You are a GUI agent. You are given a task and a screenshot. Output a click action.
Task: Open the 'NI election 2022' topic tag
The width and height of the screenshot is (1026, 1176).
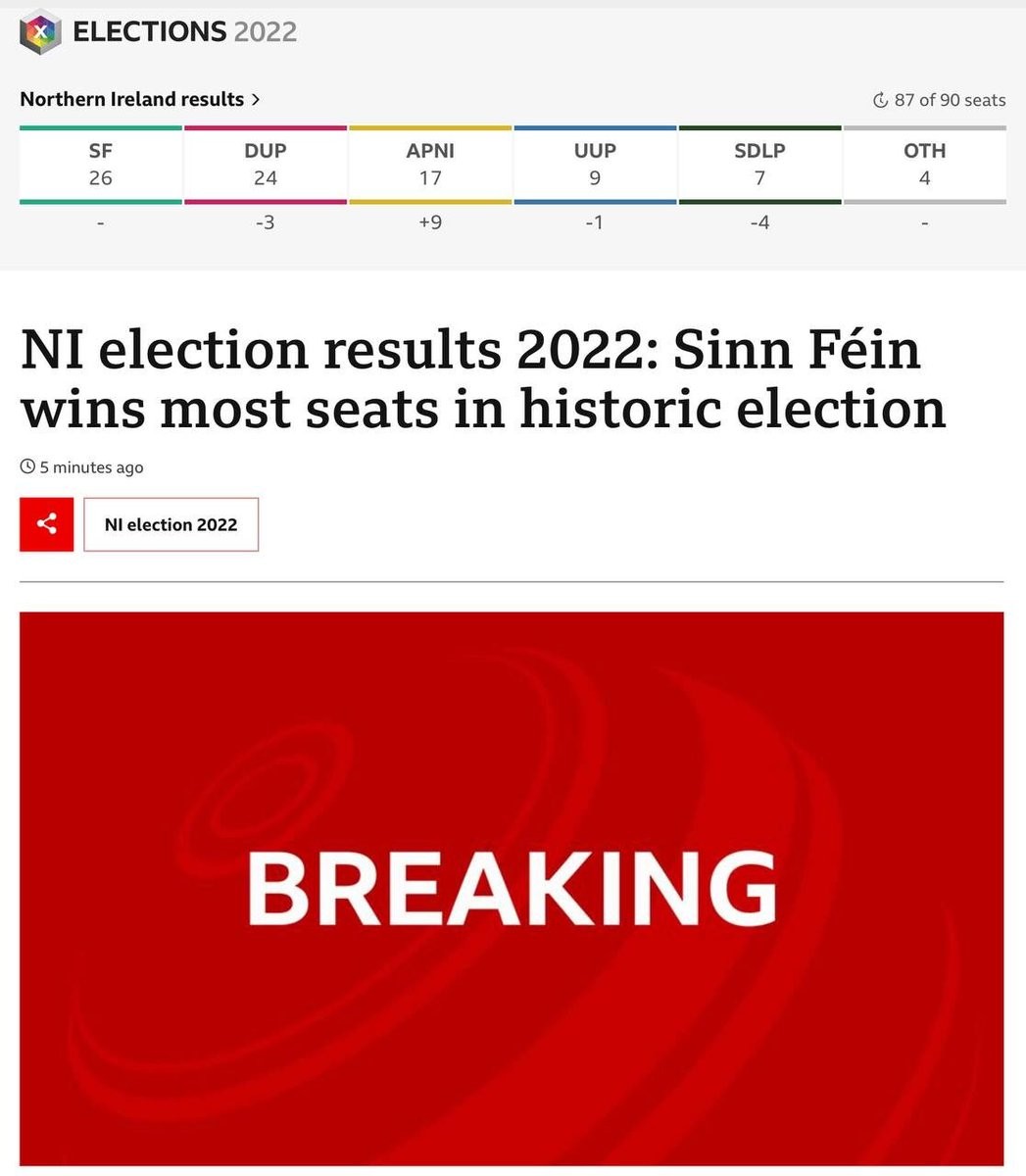(171, 524)
